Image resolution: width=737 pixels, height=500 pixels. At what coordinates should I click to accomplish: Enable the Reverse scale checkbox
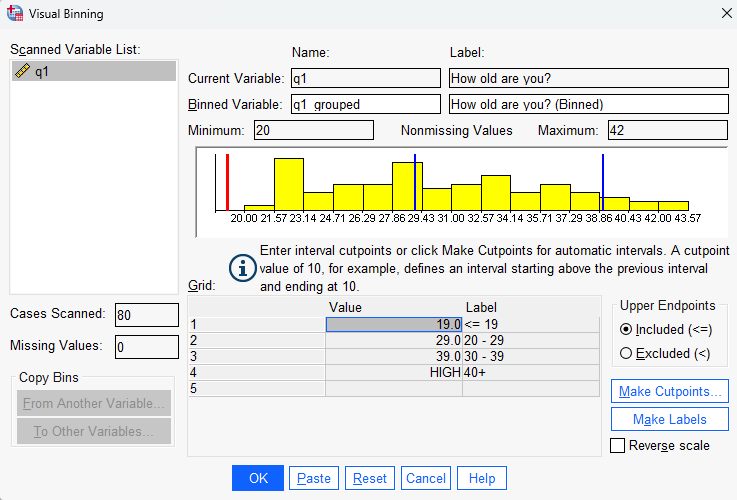[x=617, y=445]
